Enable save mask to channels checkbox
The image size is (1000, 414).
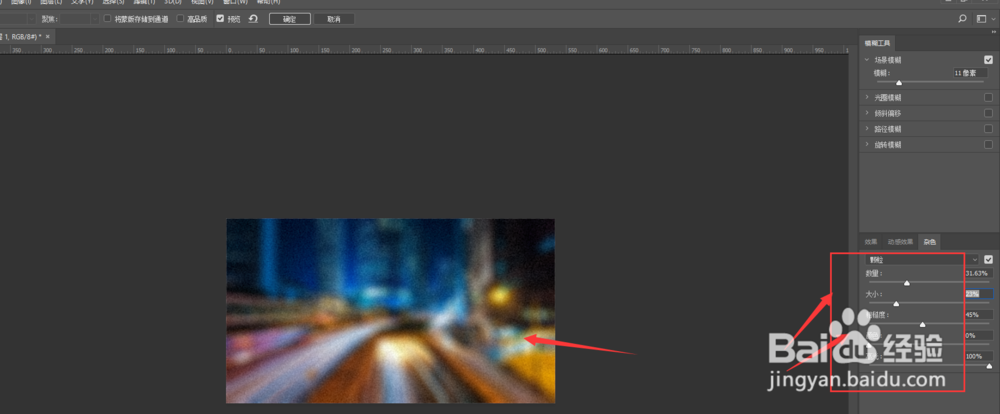(107, 19)
